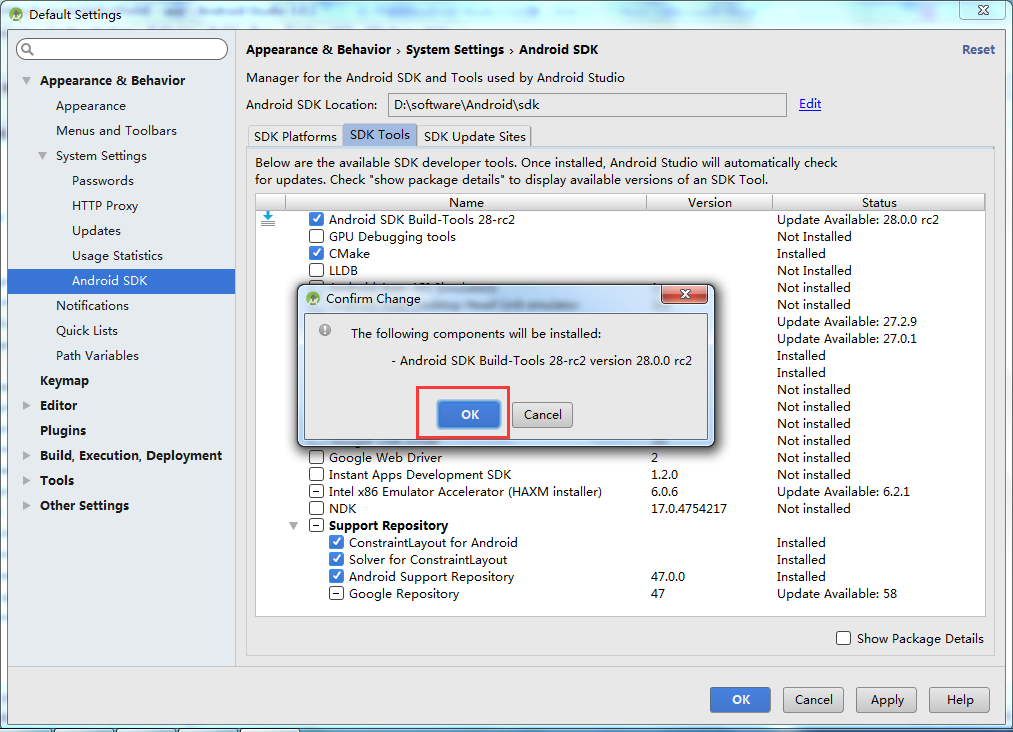This screenshot has width=1013, height=732.
Task: Click the Version column header
Action: (x=709, y=202)
